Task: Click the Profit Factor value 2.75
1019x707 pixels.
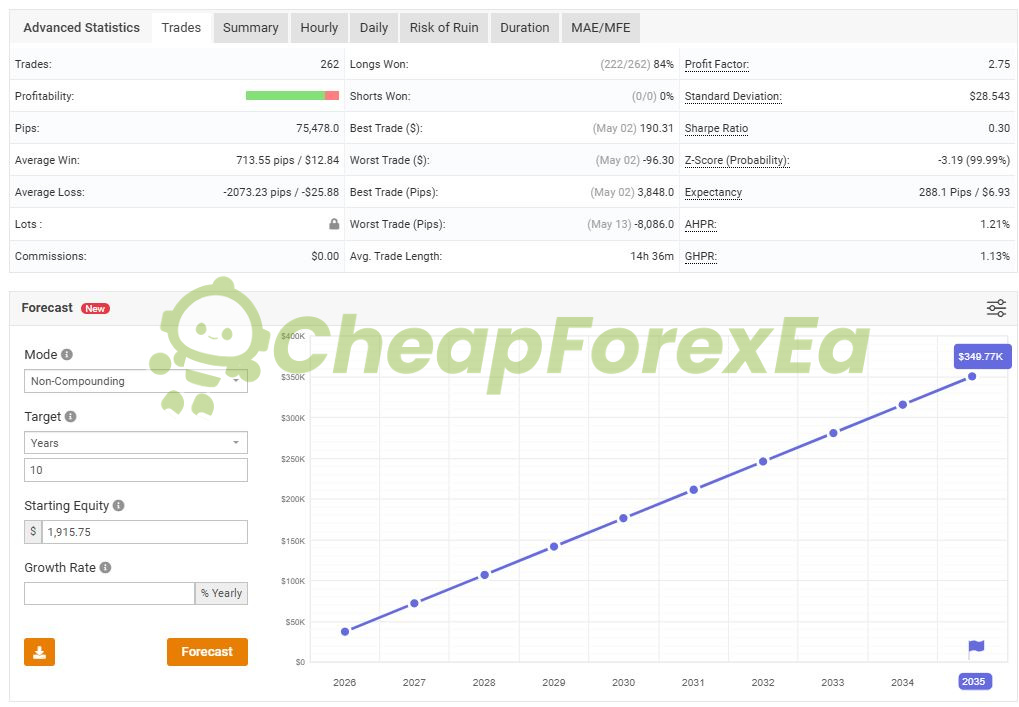Action: (x=999, y=64)
